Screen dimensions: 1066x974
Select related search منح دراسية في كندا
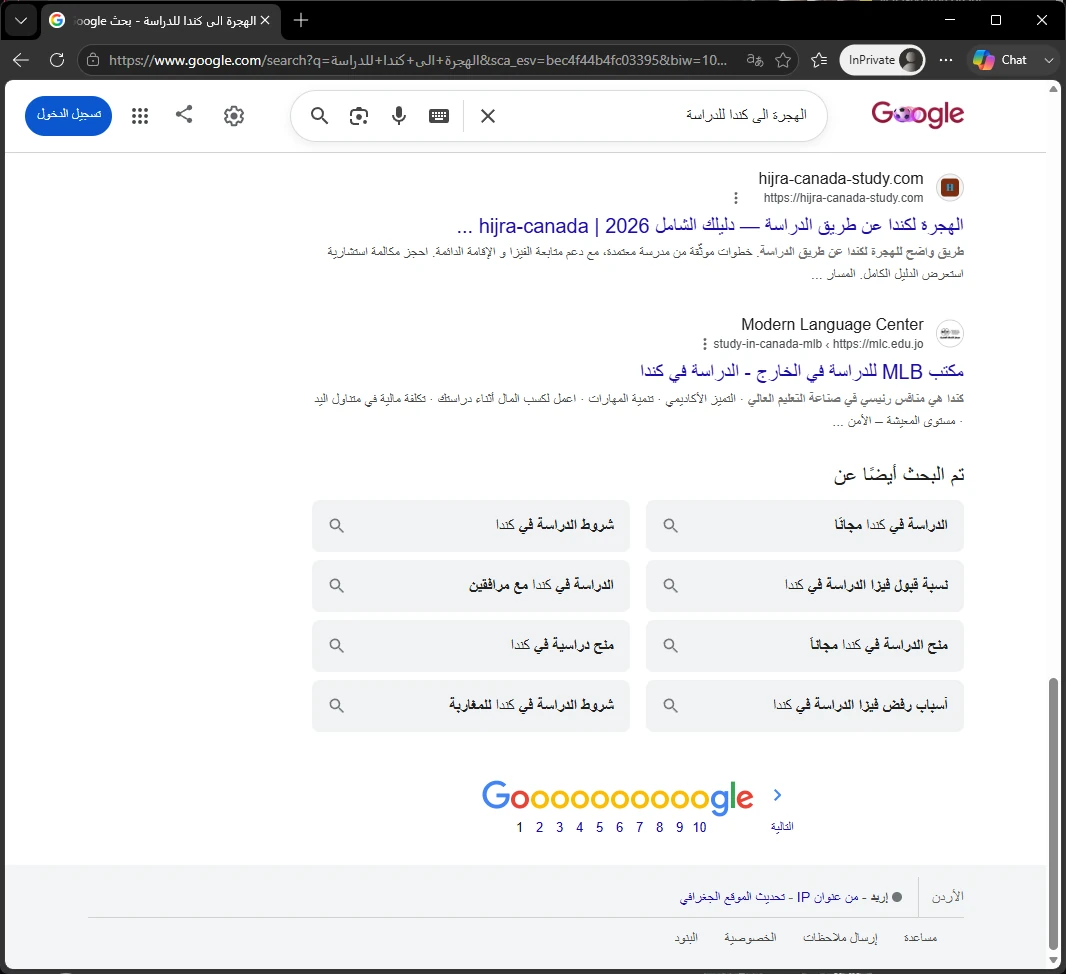470,646
